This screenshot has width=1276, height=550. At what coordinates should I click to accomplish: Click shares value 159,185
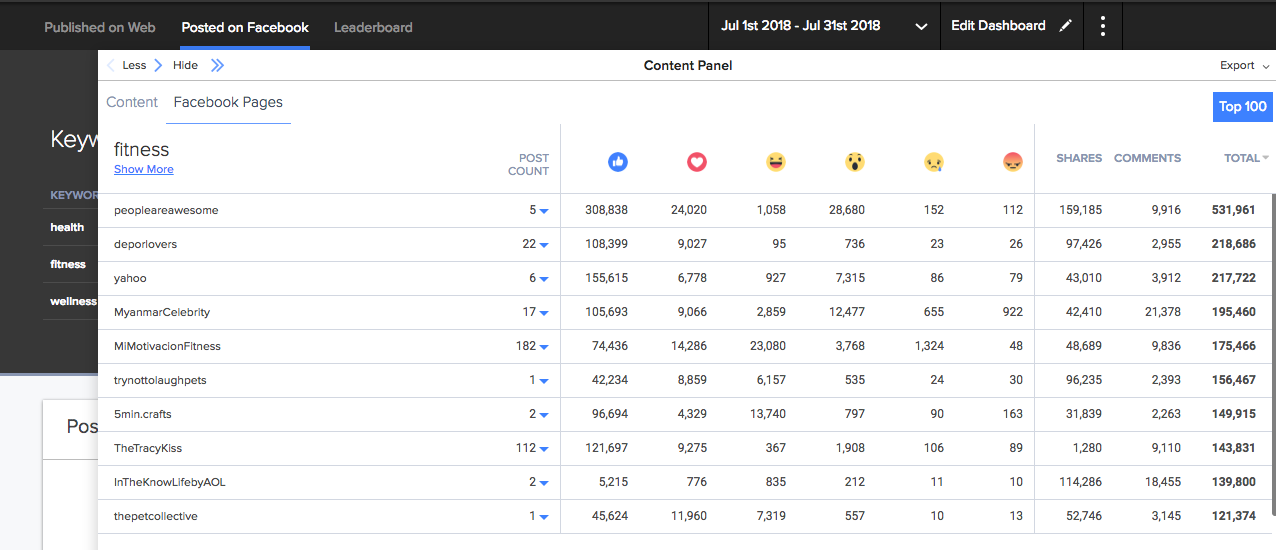[1079, 211]
